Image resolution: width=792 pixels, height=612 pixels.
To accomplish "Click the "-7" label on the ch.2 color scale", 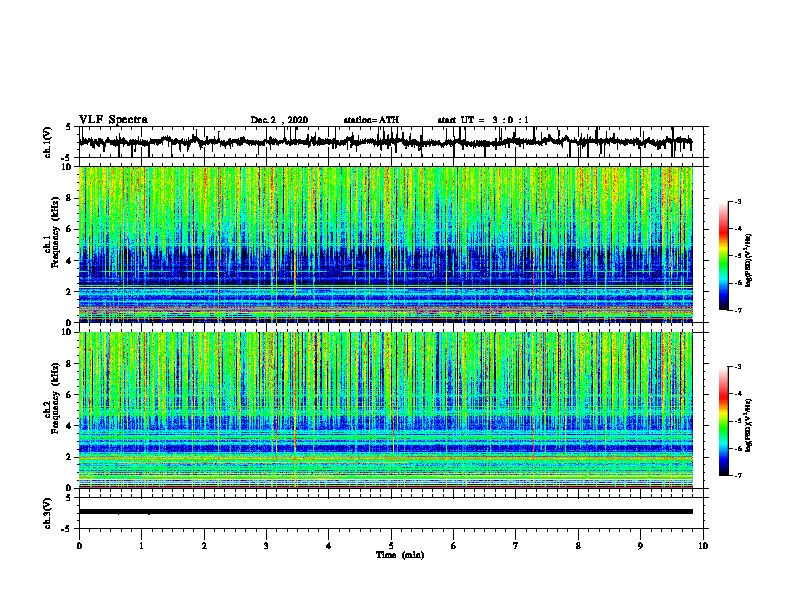I will (x=738, y=475).
